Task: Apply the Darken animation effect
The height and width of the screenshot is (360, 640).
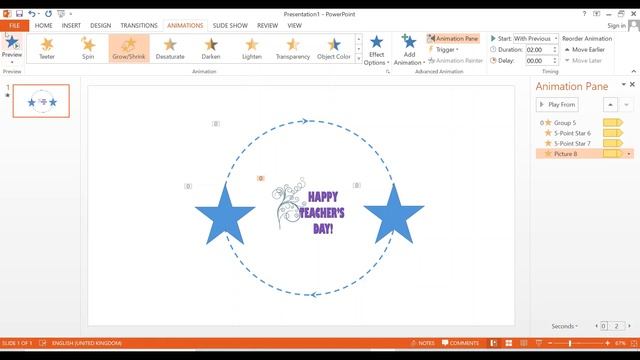Action: point(211,49)
